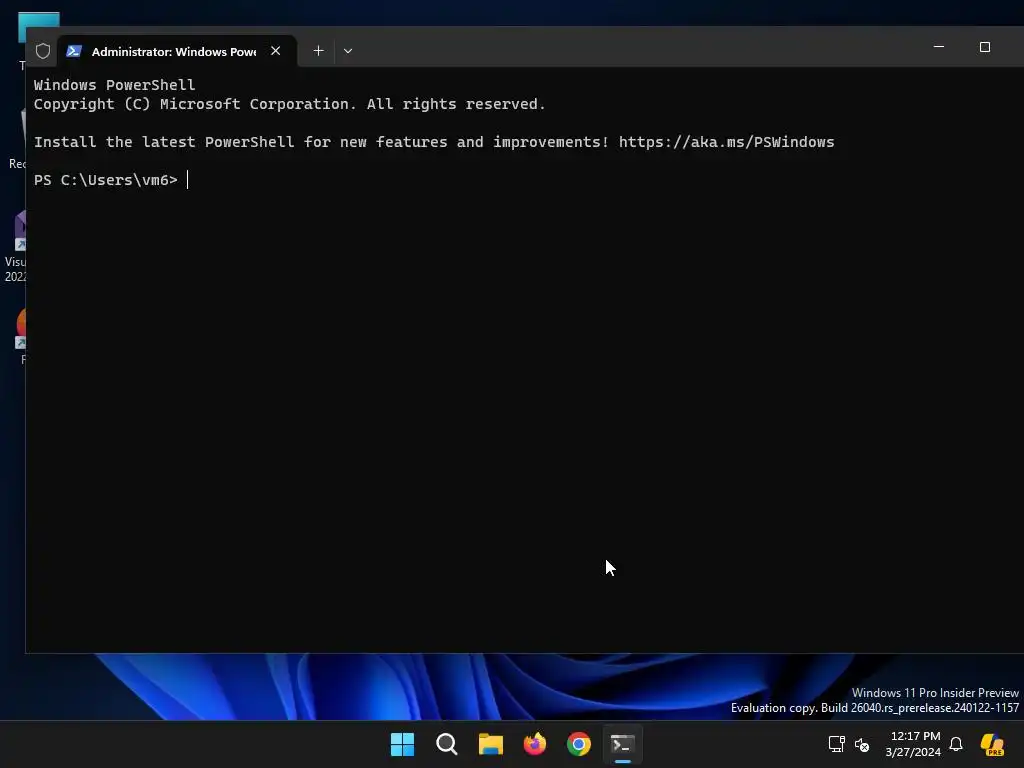Open Firefox from the taskbar
The height and width of the screenshot is (768, 1024).
tap(535, 744)
